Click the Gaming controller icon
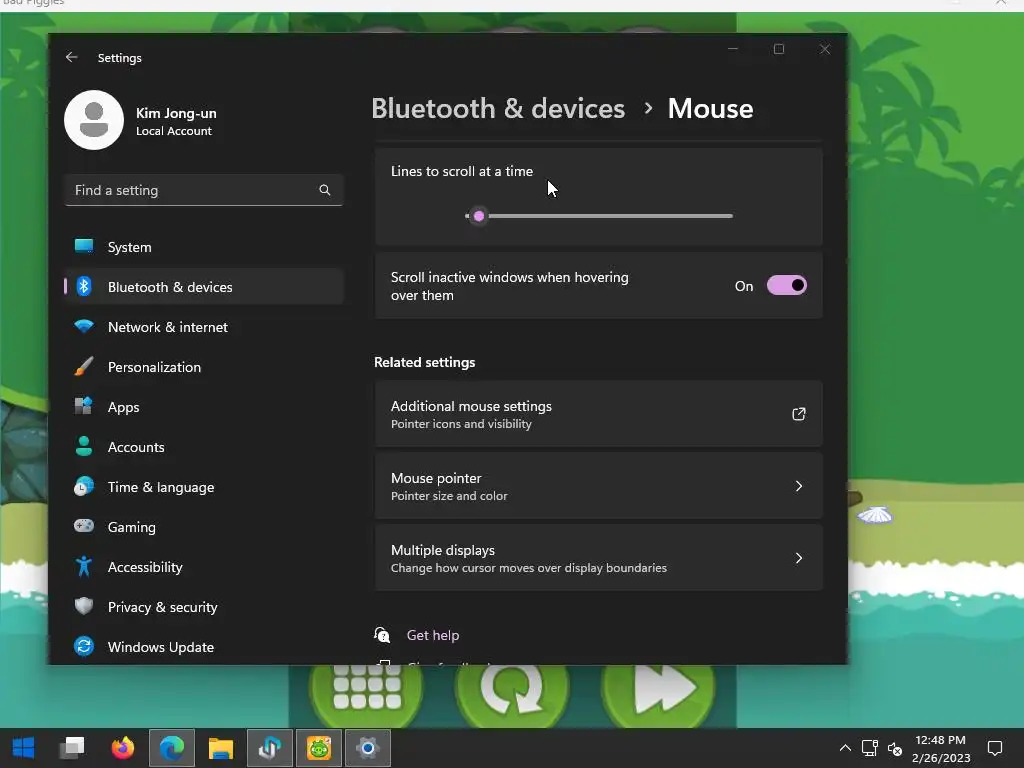 (x=84, y=526)
